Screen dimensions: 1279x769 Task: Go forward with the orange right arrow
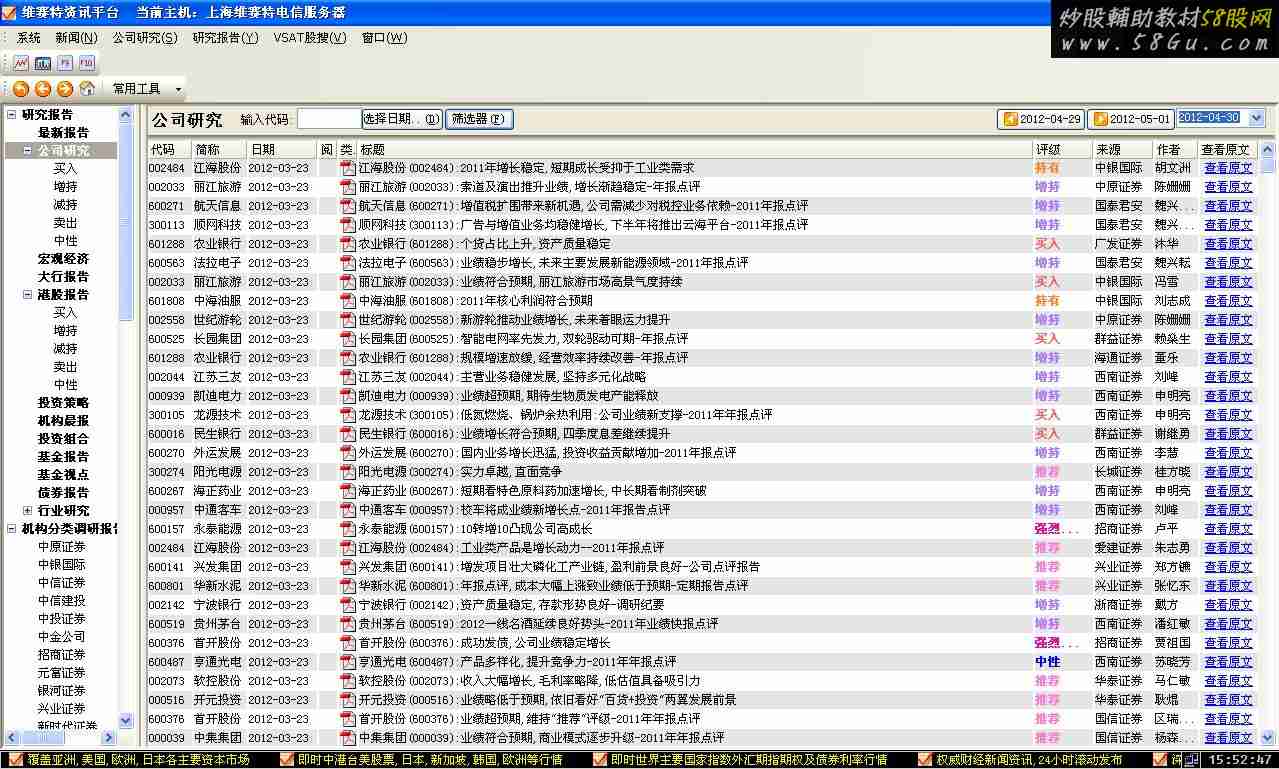[65, 89]
